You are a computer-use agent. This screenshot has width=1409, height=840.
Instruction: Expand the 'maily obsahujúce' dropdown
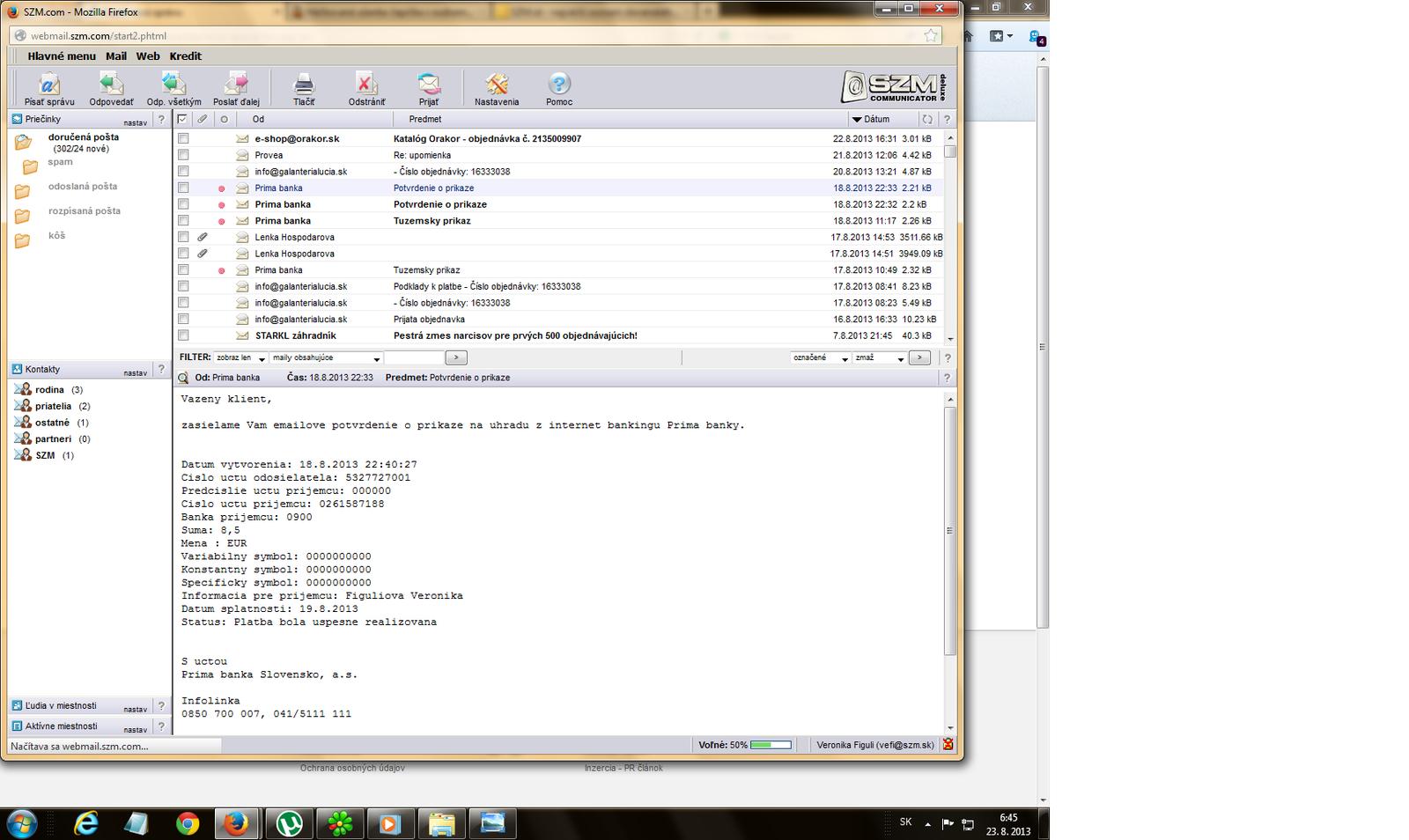click(326, 358)
